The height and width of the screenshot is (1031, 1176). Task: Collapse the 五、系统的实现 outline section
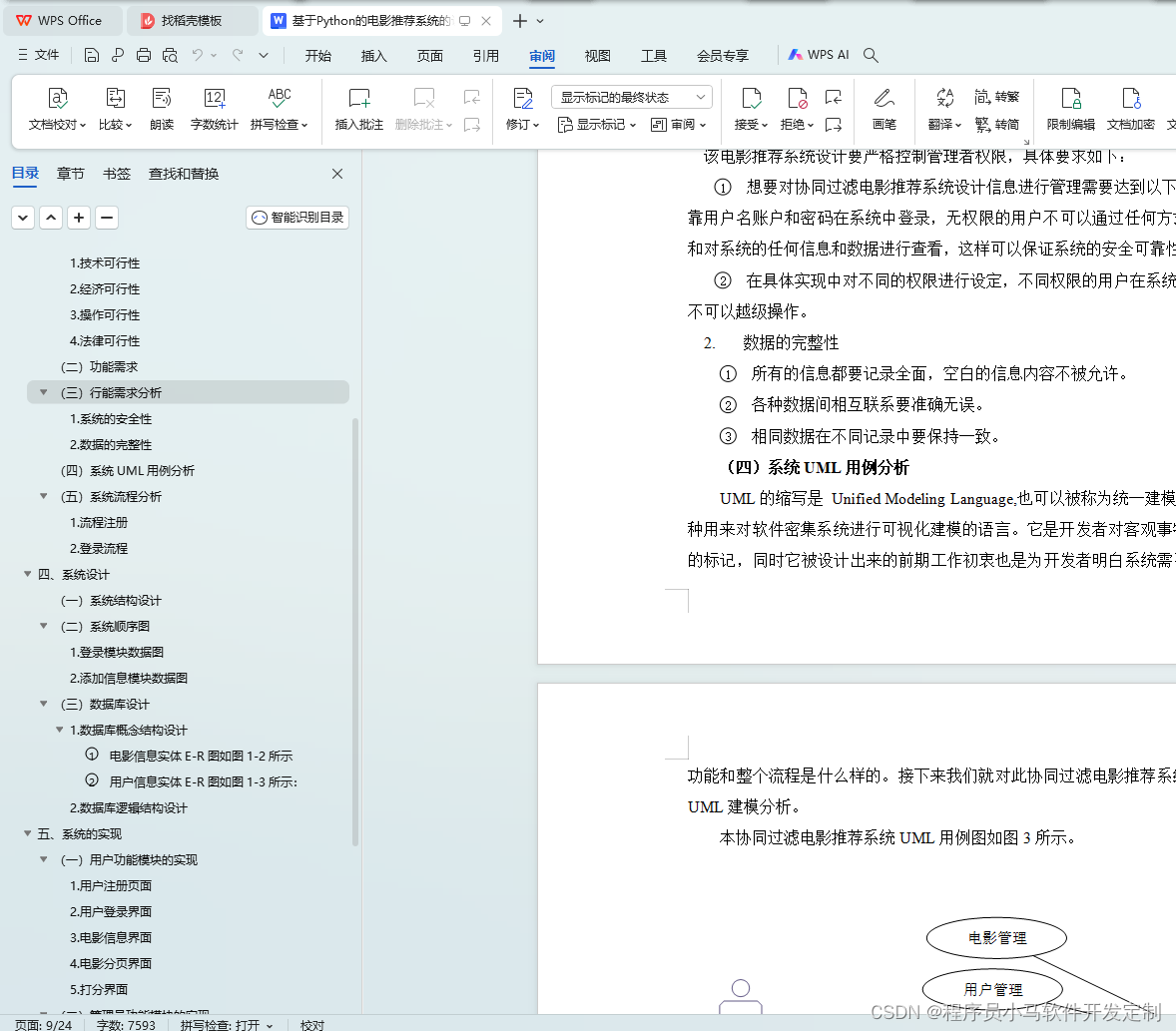[x=27, y=833]
